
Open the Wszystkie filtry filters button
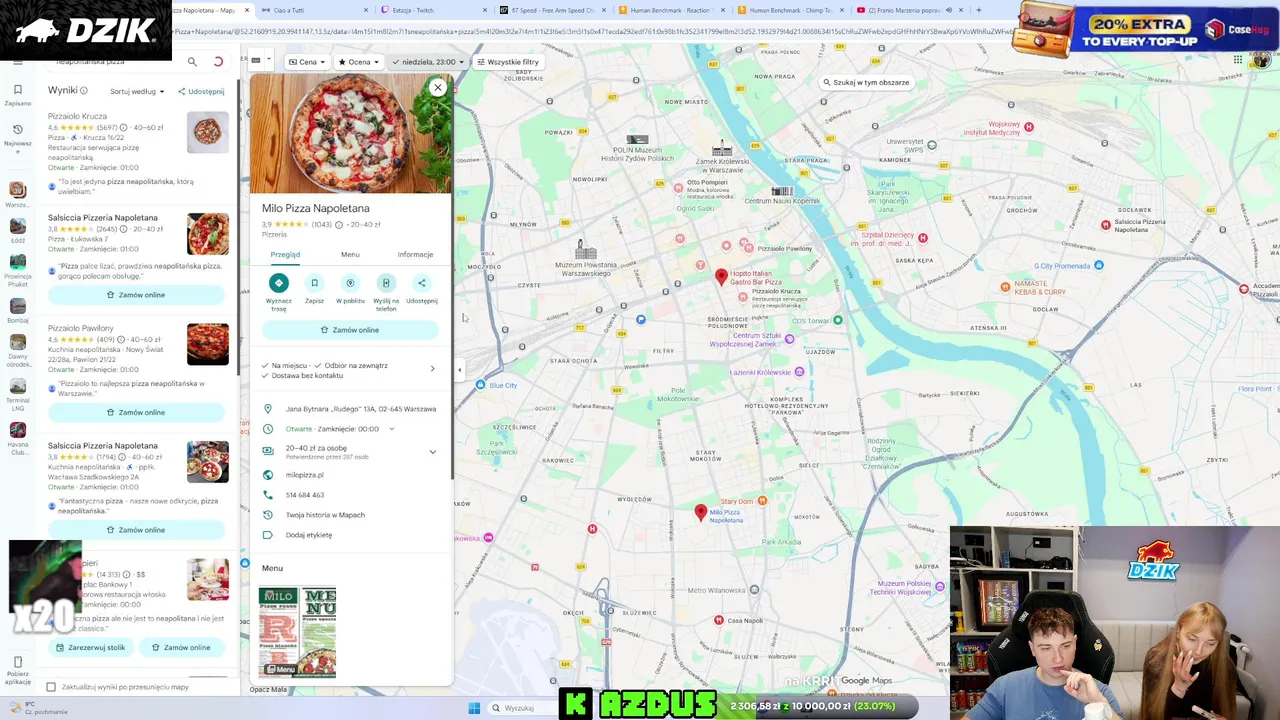pos(508,62)
